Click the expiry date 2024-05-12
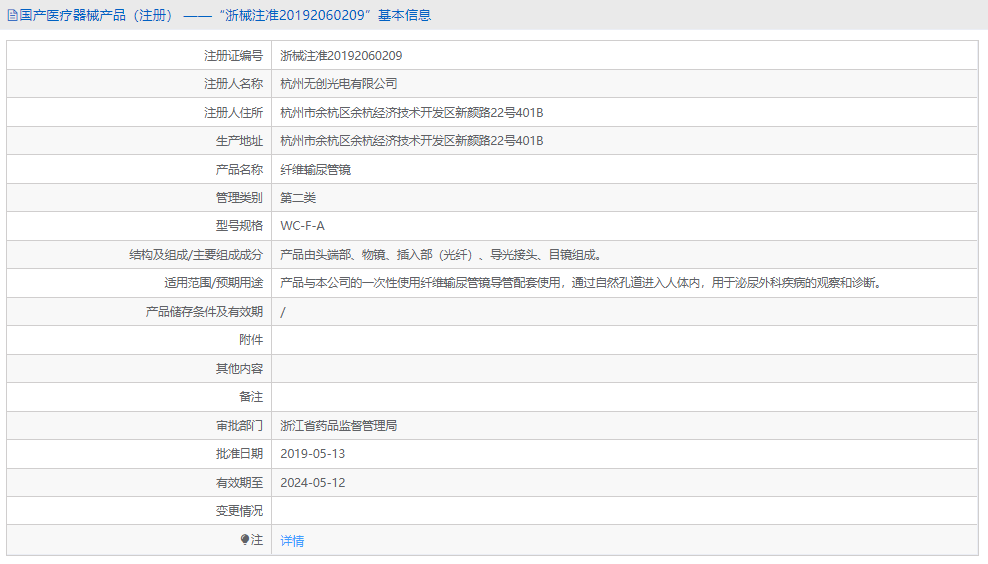 313,483
